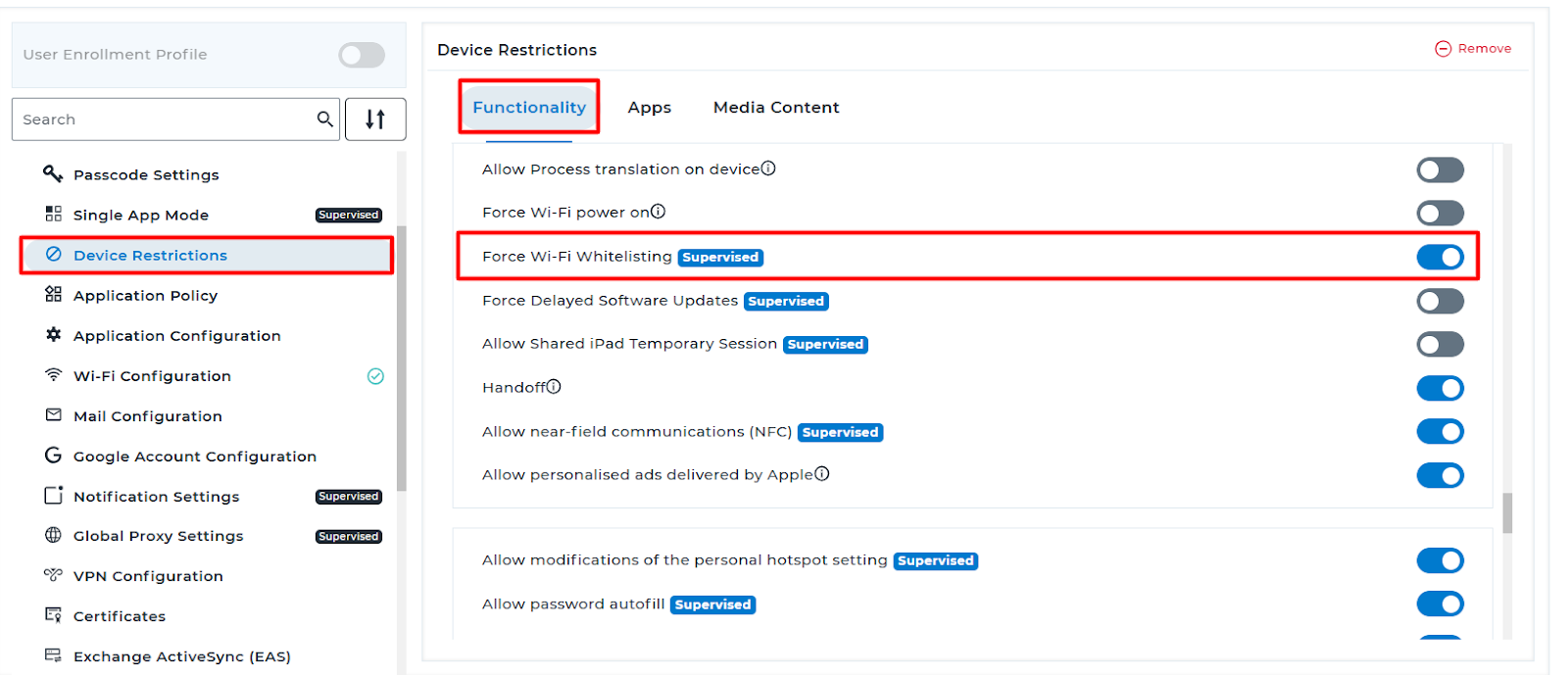Screen dimensions: 1568x675
Task: Click the Passcode Settings key icon
Action: pos(53,174)
